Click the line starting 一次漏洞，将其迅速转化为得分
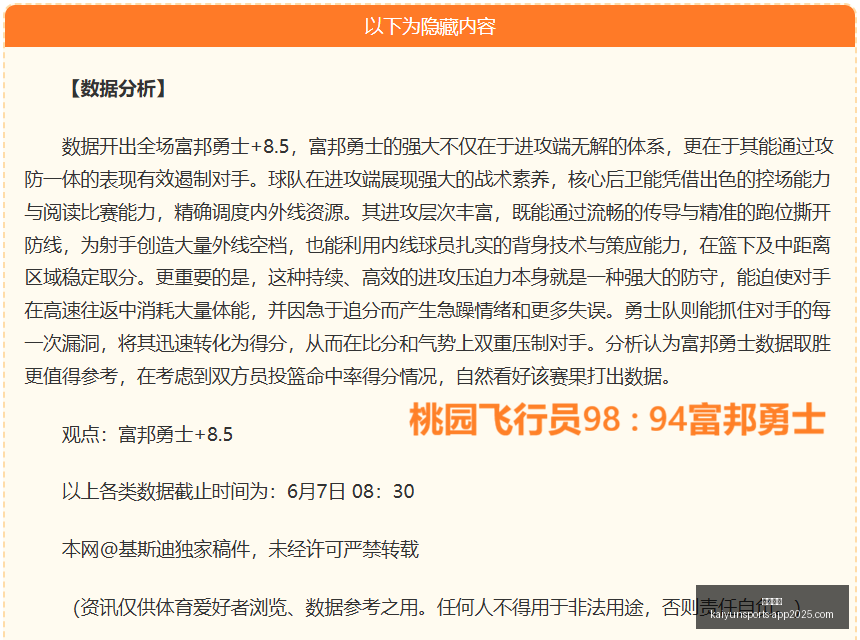This screenshot has width=860, height=640. (427, 343)
